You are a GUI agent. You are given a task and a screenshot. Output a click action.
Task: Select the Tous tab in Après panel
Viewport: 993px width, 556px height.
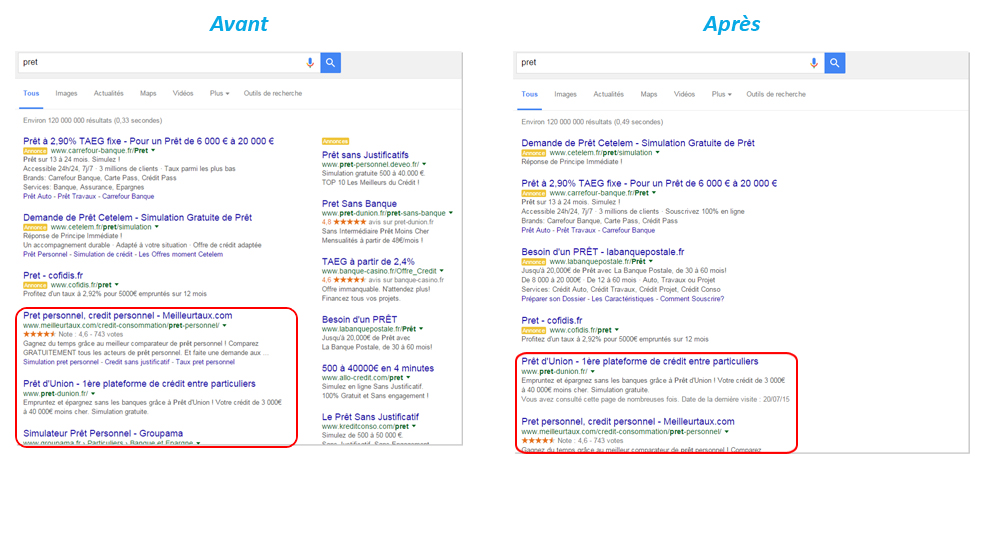529,94
